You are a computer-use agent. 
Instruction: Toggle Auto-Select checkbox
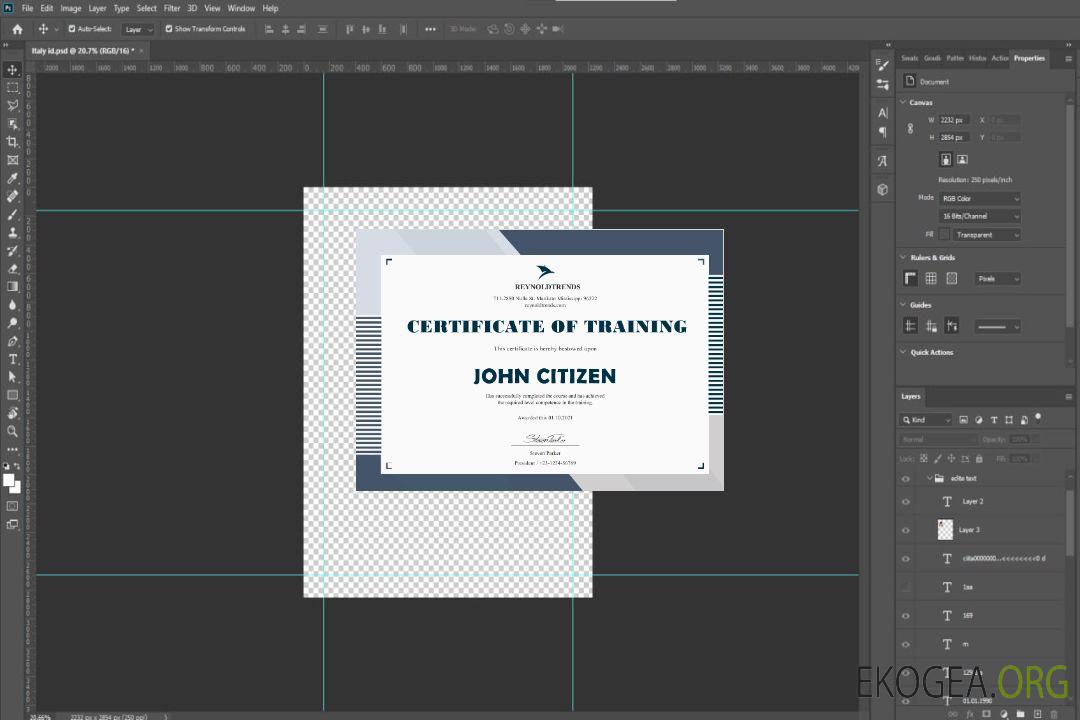click(x=72, y=29)
